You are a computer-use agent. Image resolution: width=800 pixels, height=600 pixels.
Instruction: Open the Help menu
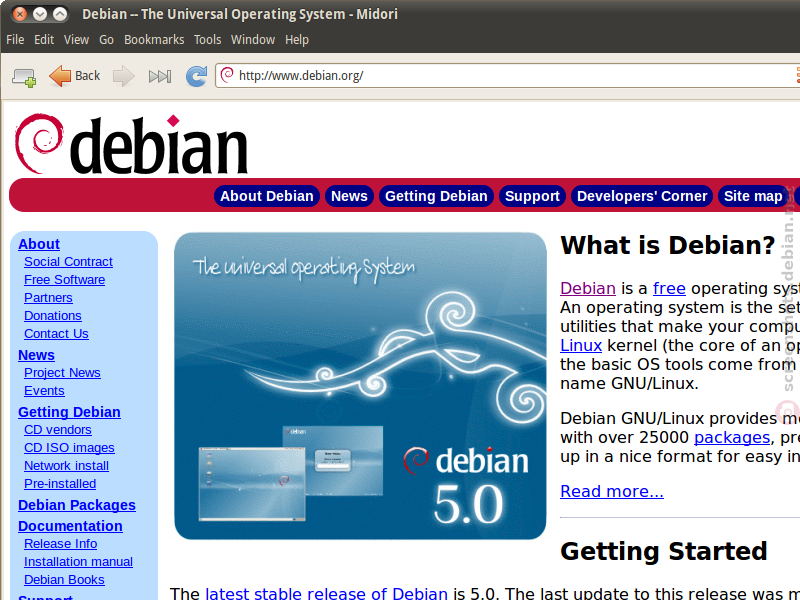coord(297,40)
